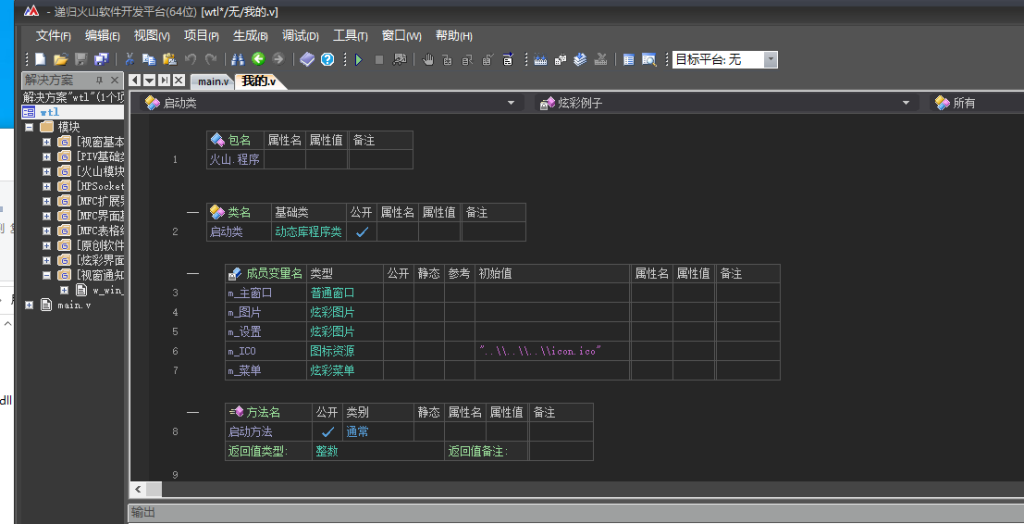Expand main.v in solution tree
Screen dimensions: 1024x524
(29, 305)
